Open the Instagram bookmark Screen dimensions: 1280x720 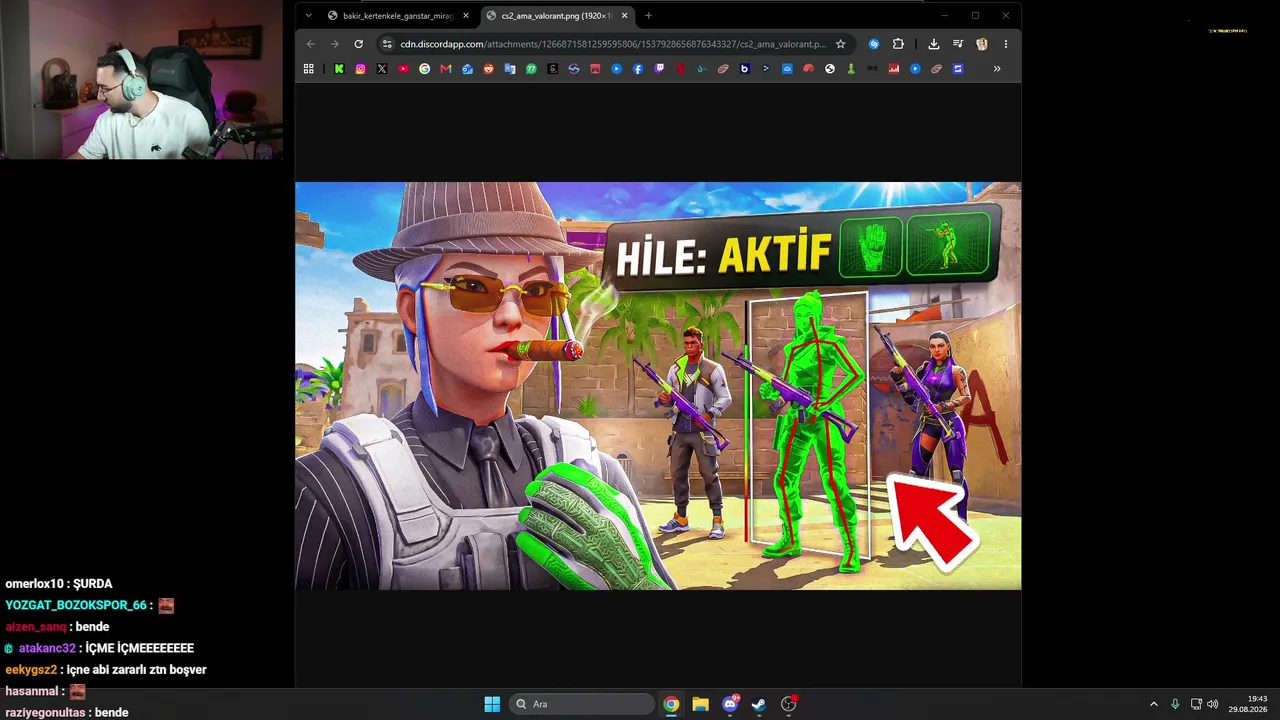tap(360, 69)
